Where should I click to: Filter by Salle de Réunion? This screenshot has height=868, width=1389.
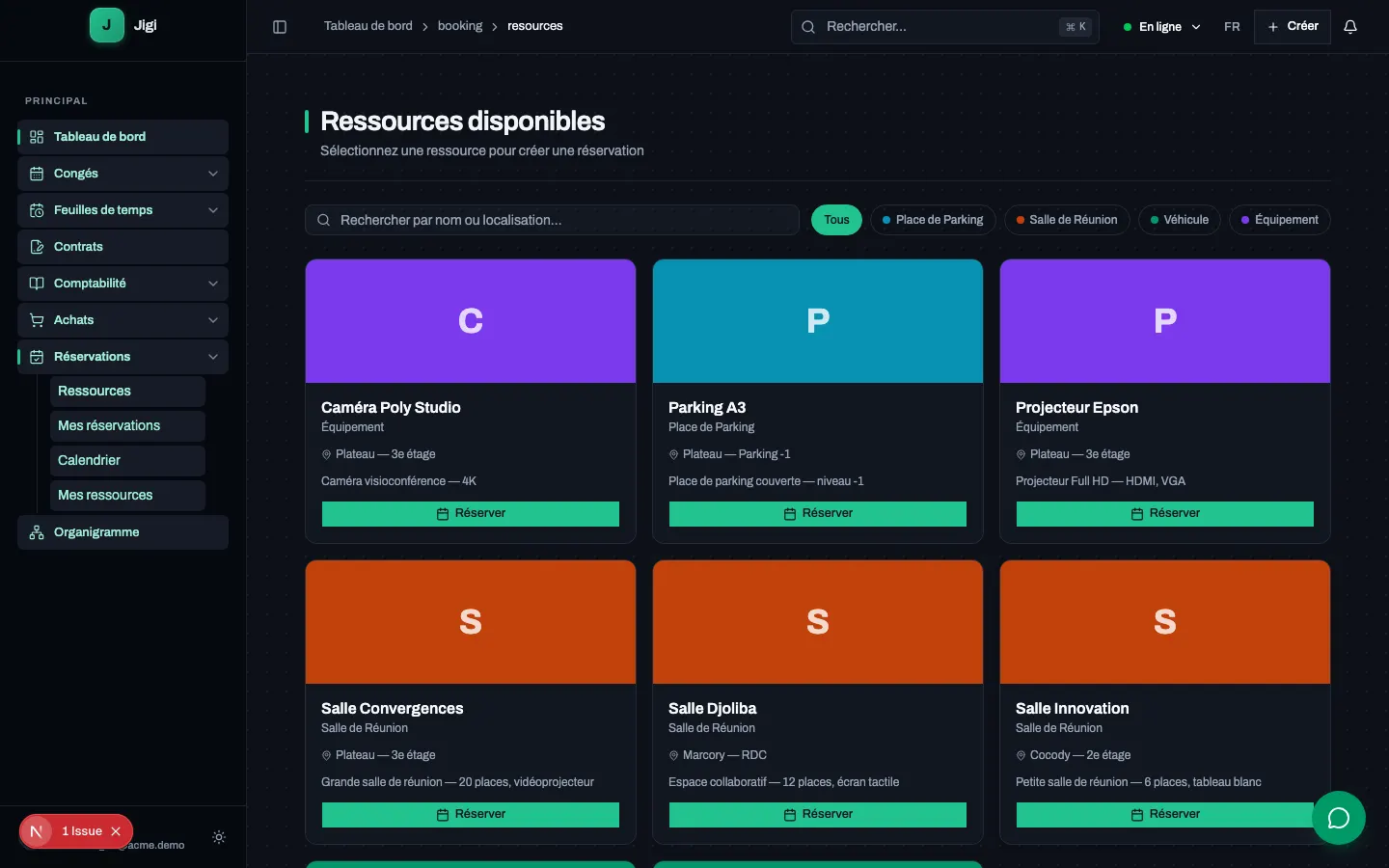[1067, 220]
